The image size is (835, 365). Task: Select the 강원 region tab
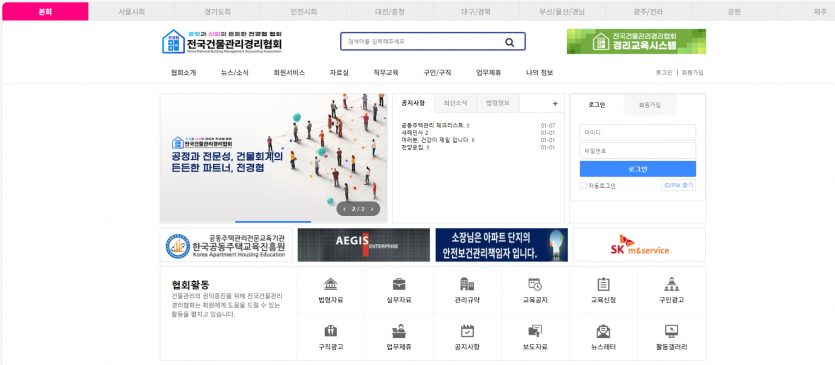point(734,11)
